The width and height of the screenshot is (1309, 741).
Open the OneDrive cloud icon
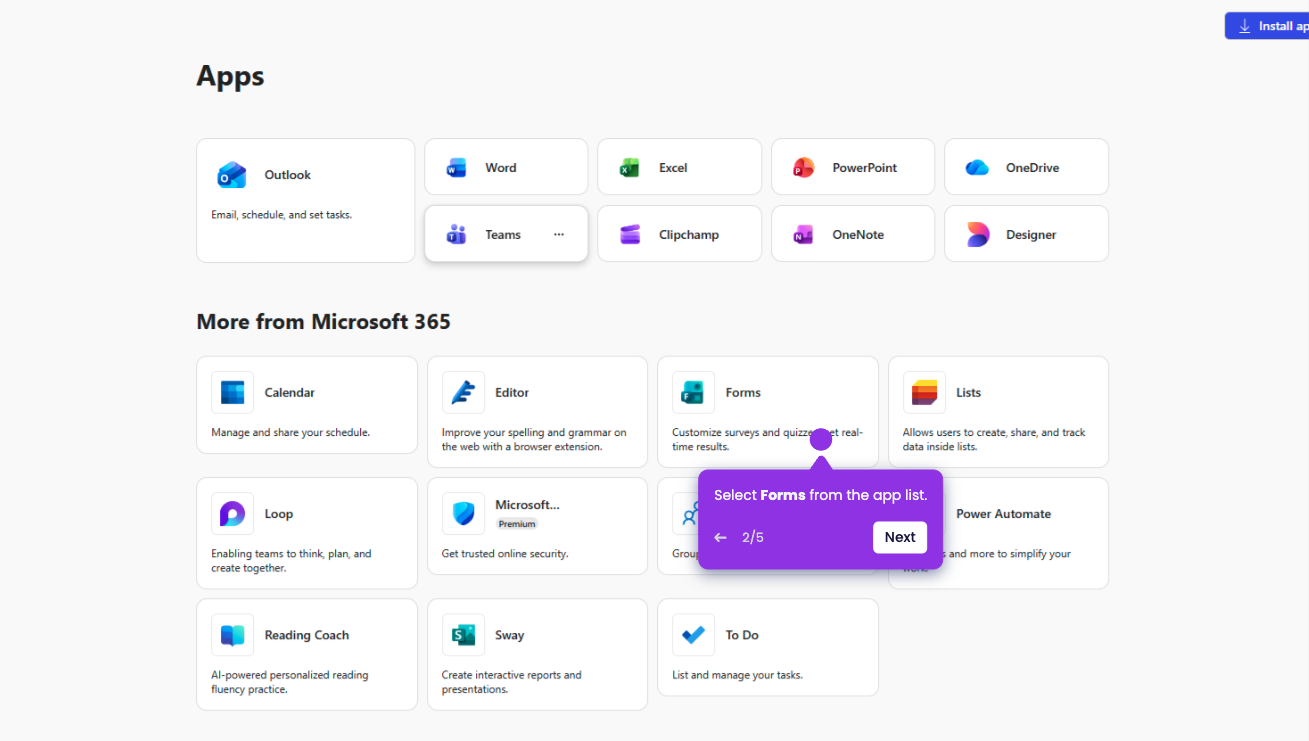point(977,168)
